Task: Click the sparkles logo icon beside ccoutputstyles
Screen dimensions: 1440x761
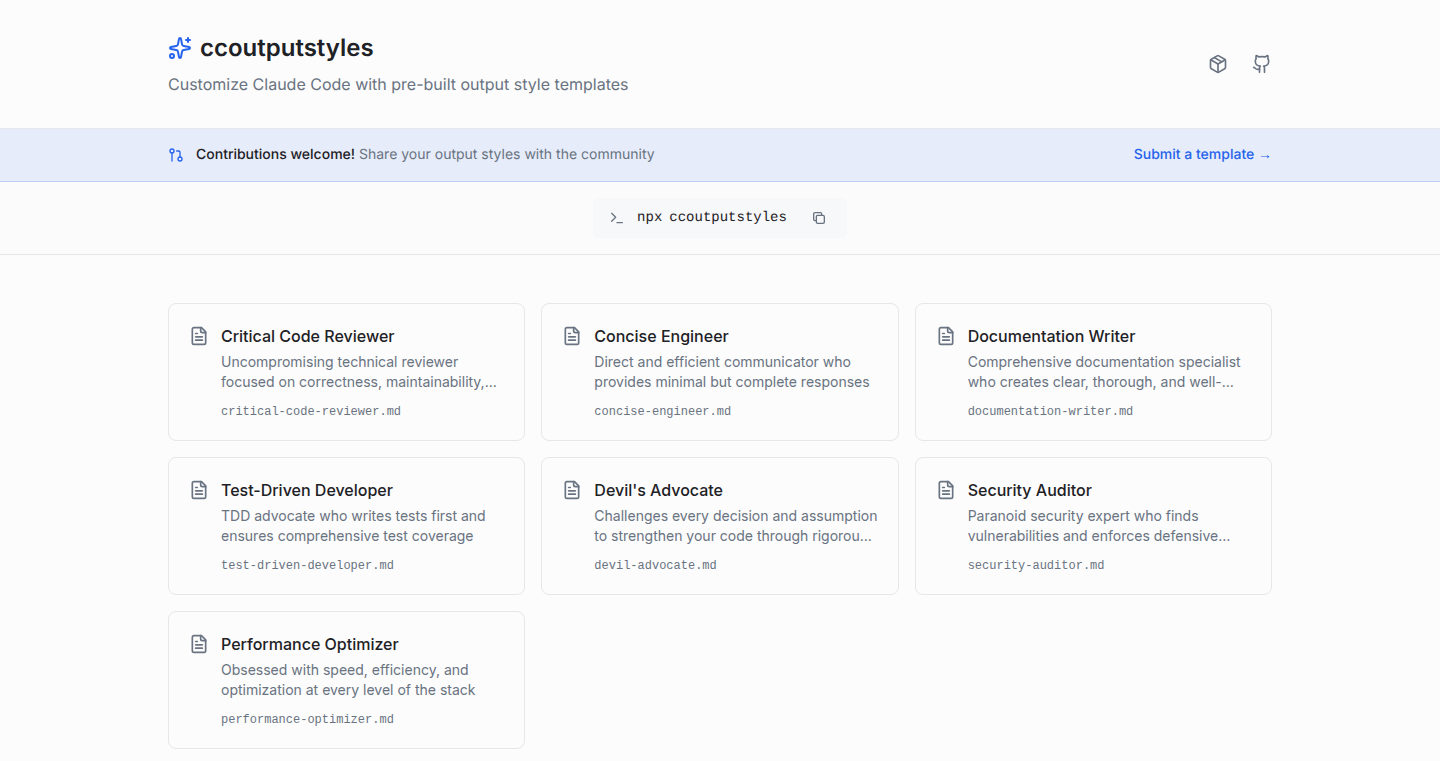Action: [180, 48]
